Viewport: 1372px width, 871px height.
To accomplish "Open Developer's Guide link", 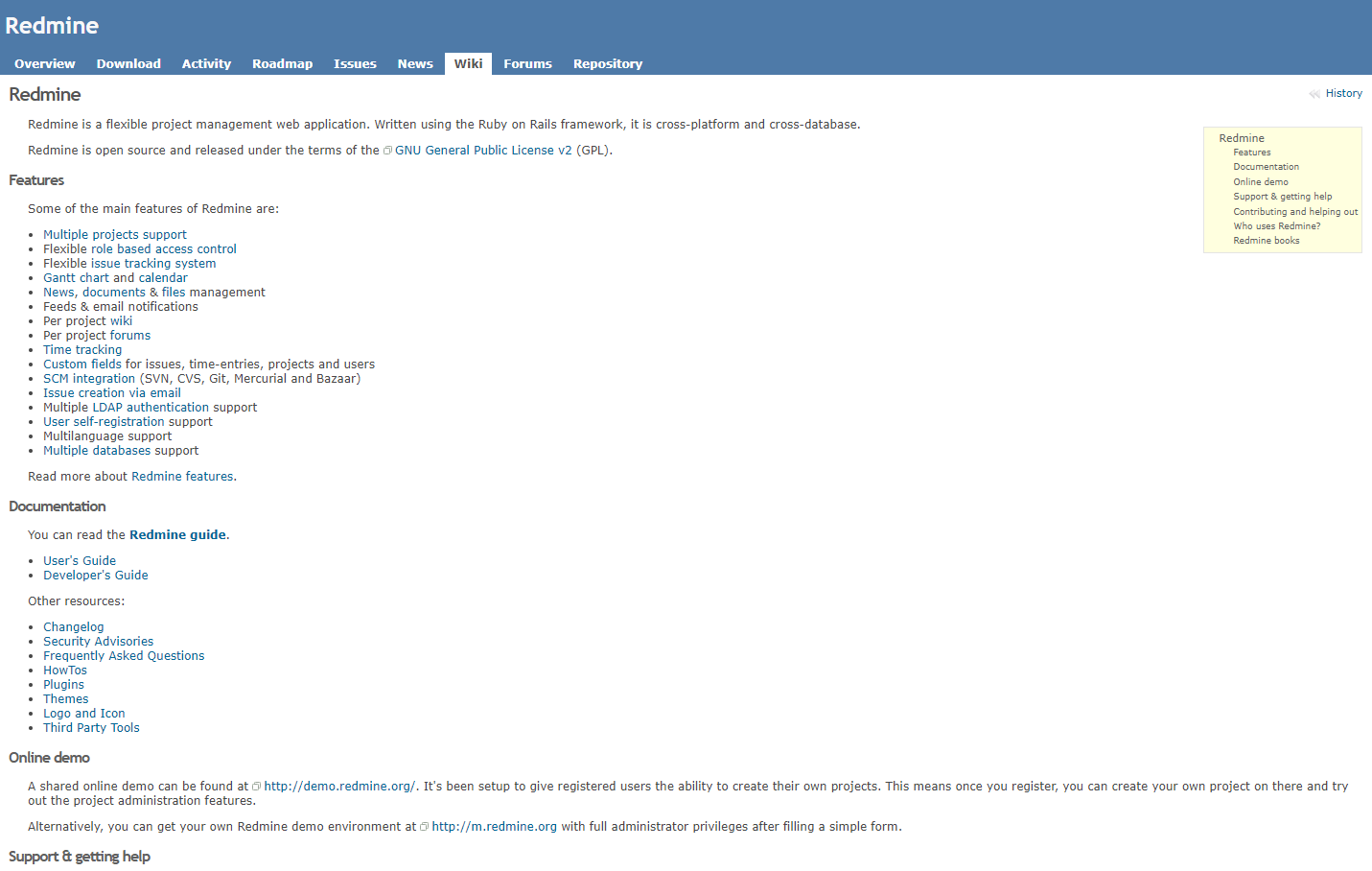I will (x=96, y=576).
